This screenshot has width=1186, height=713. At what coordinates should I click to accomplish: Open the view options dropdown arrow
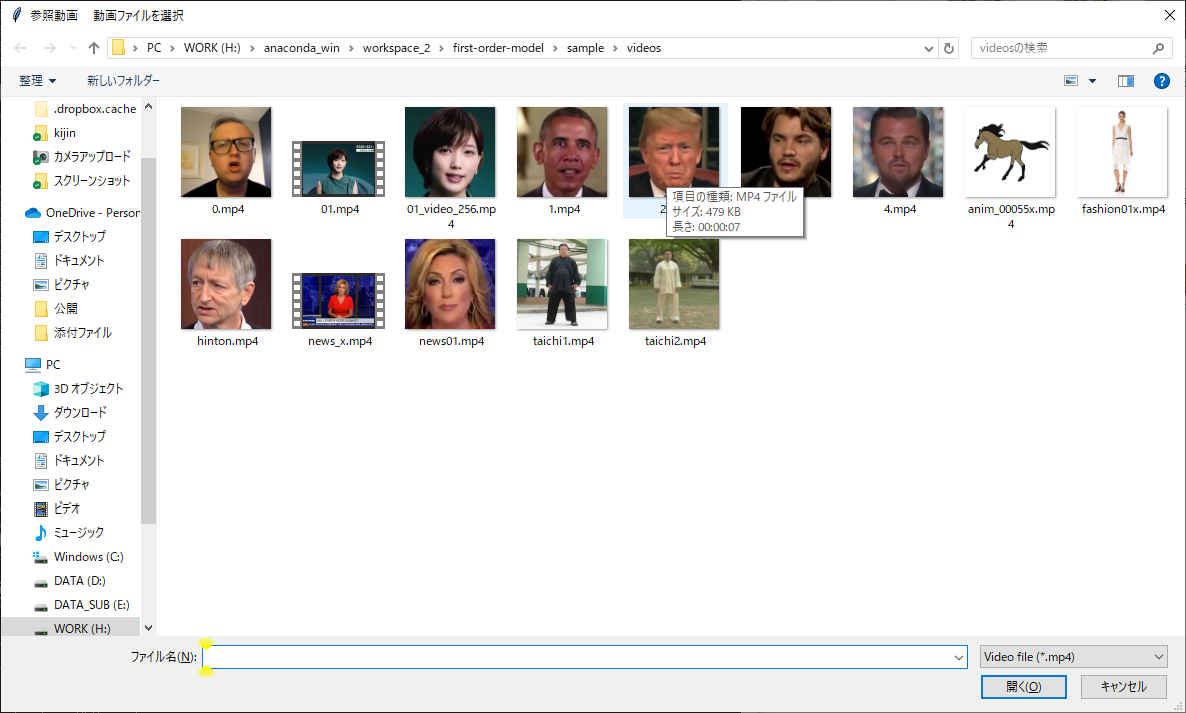click(1092, 81)
